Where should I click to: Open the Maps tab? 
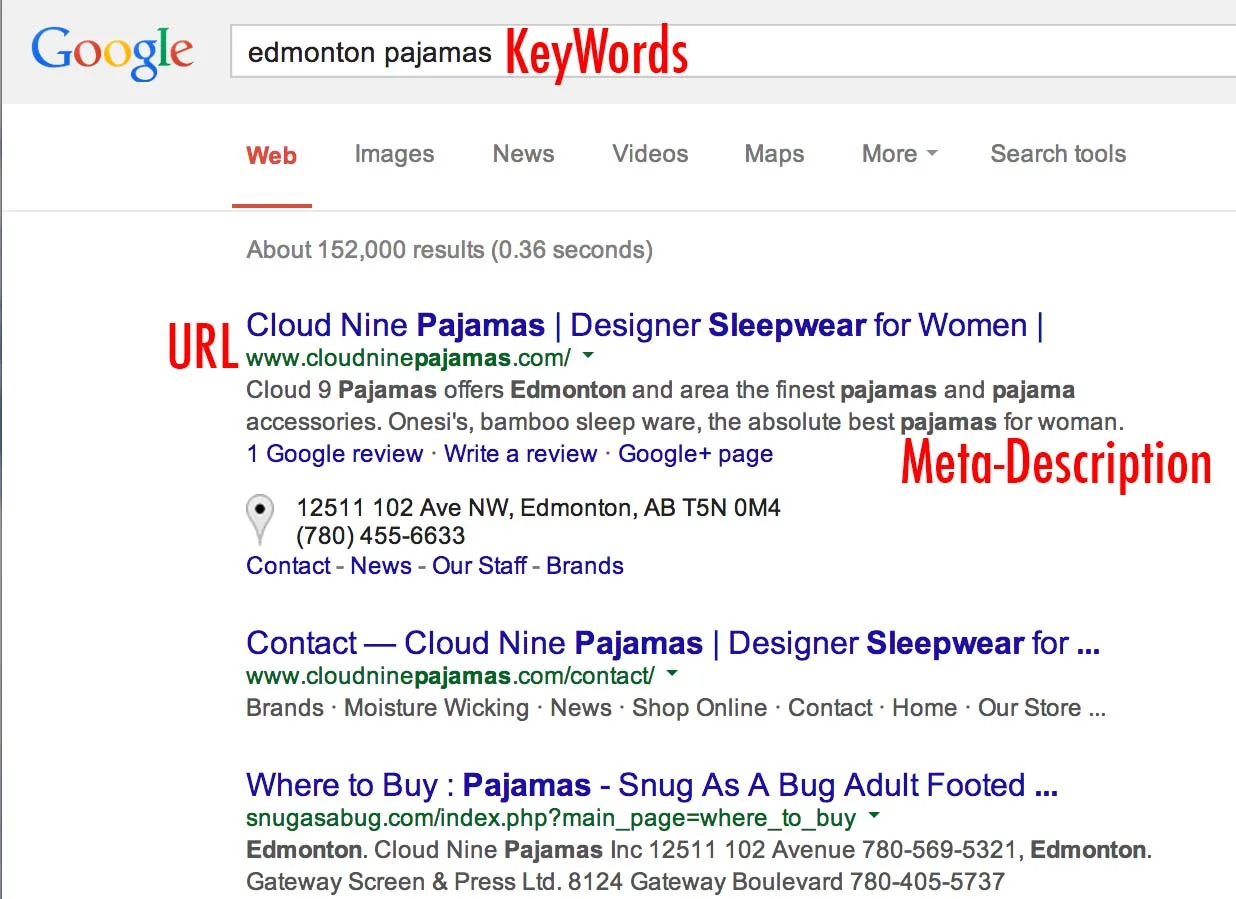click(774, 154)
